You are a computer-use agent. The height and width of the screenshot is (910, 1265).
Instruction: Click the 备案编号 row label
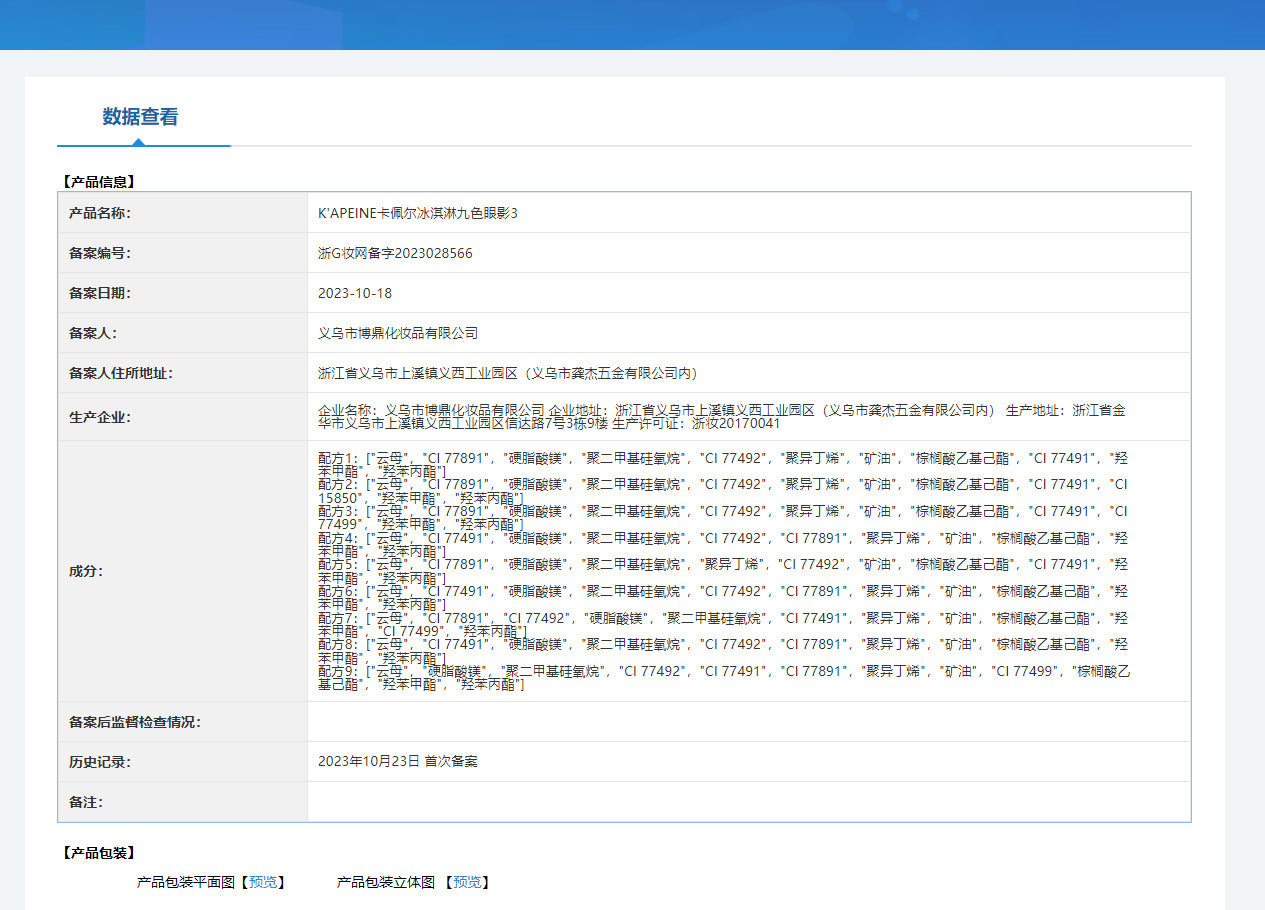click(100, 253)
